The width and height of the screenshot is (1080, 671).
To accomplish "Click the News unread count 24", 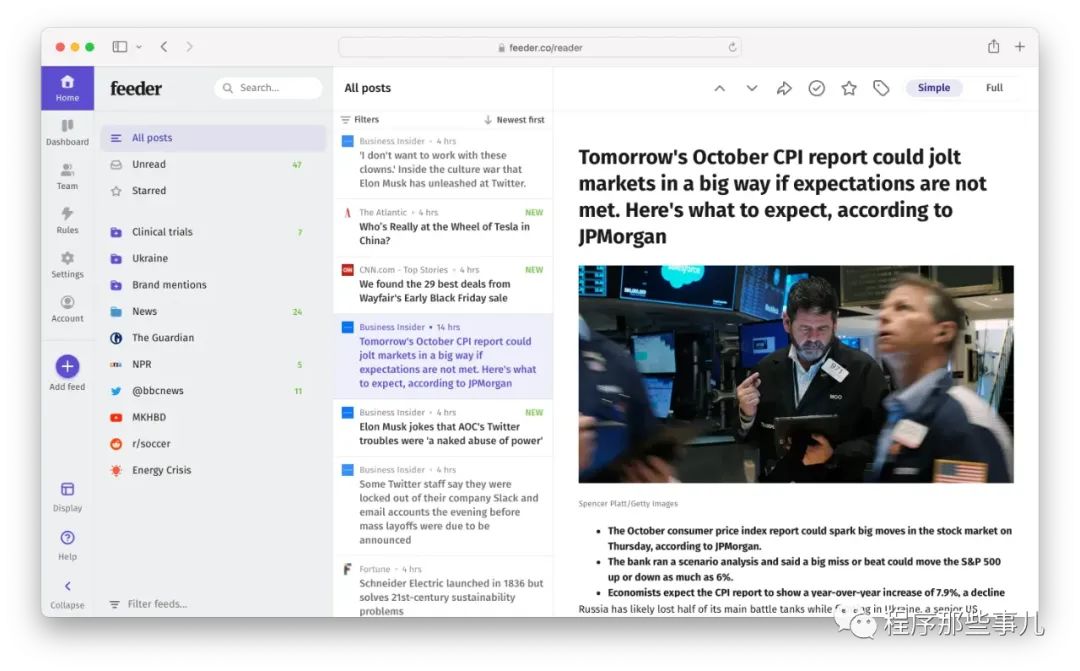I will coord(297,312).
